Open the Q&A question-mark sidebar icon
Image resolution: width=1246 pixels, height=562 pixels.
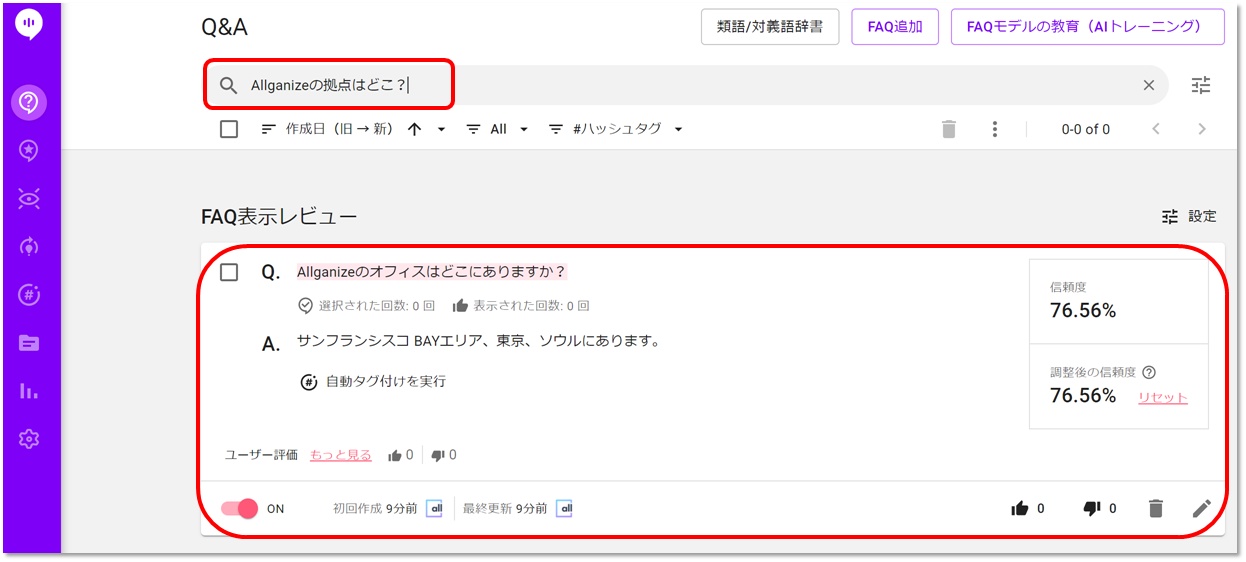coord(29,102)
